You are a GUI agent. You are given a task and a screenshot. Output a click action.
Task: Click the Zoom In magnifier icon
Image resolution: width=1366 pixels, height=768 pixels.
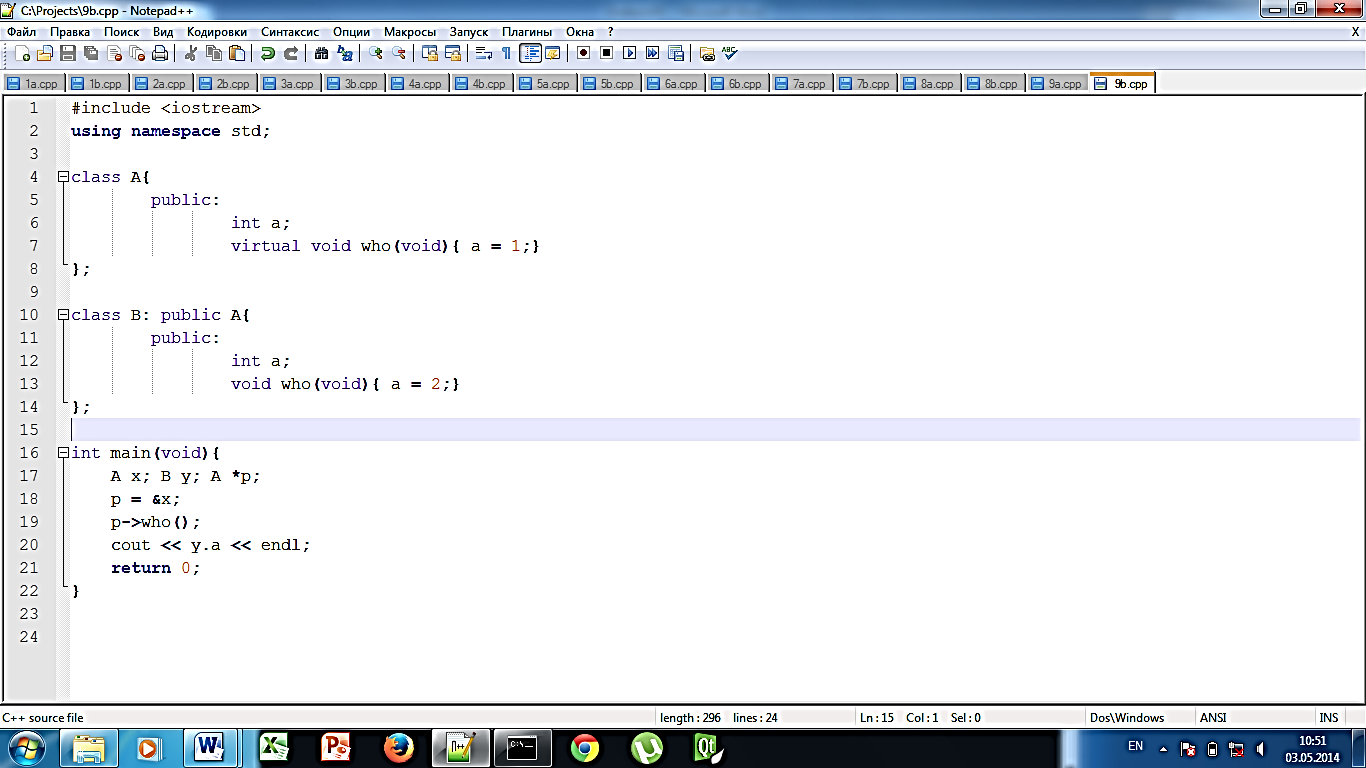coord(375,53)
